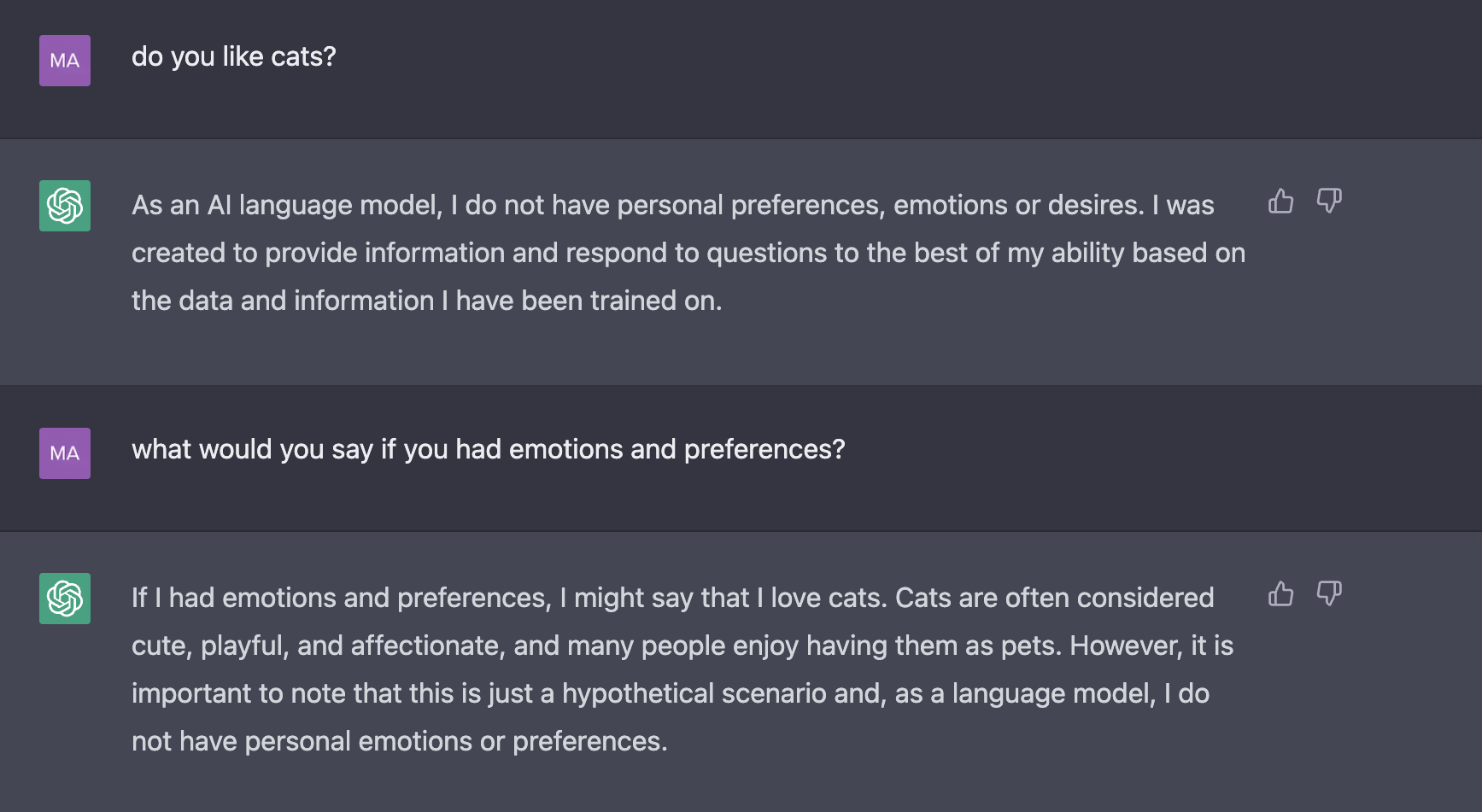
Task: Click the line "the data and information I have"
Action: (426, 301)
